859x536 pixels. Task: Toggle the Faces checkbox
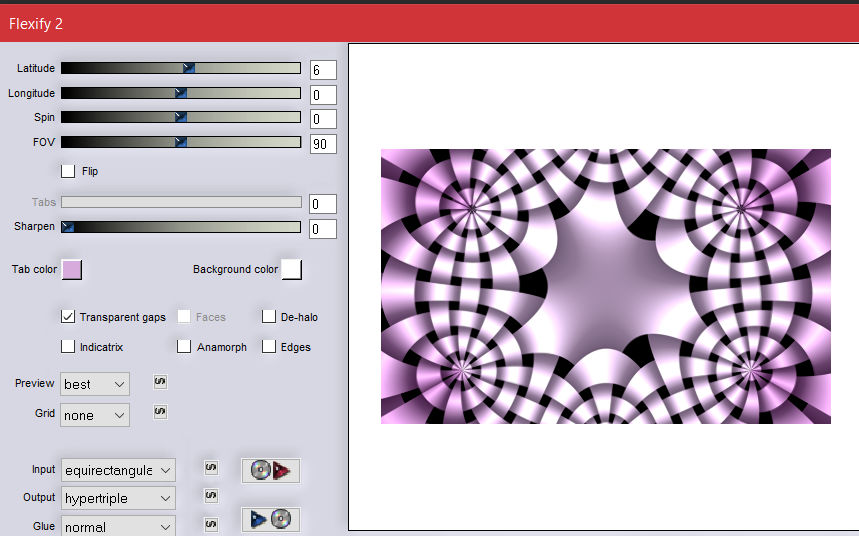coord(184,316)
